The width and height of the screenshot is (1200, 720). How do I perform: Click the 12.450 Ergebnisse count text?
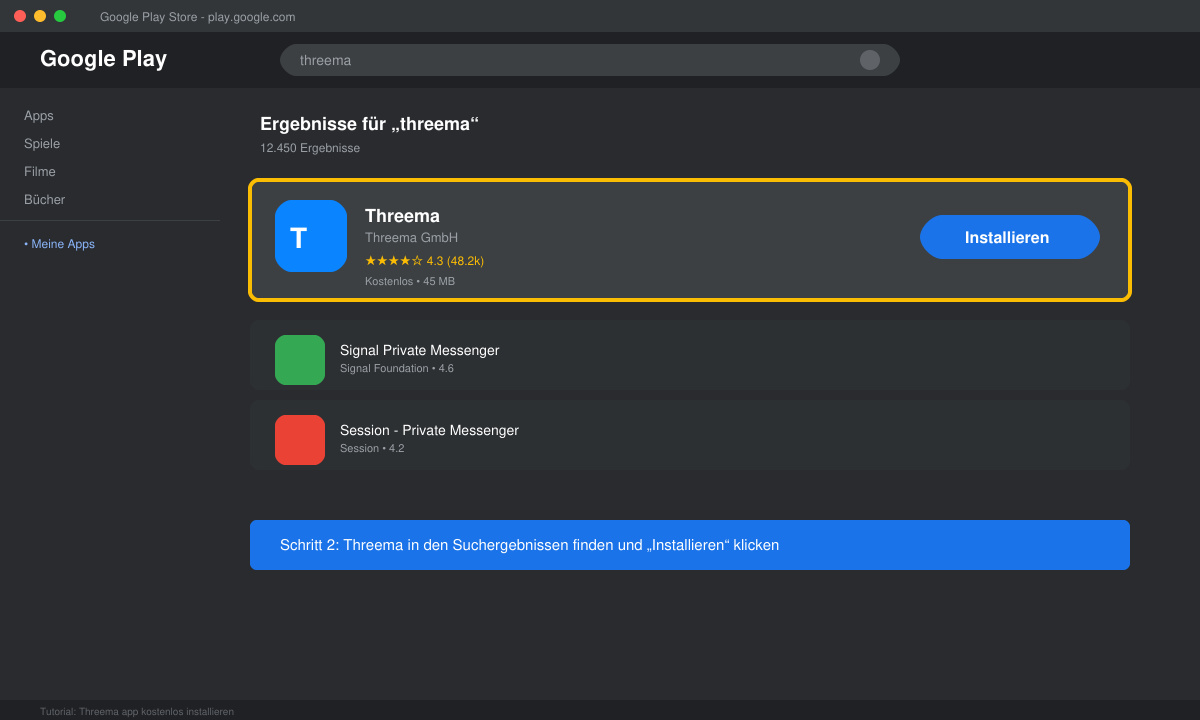click(x=310, y=148)
